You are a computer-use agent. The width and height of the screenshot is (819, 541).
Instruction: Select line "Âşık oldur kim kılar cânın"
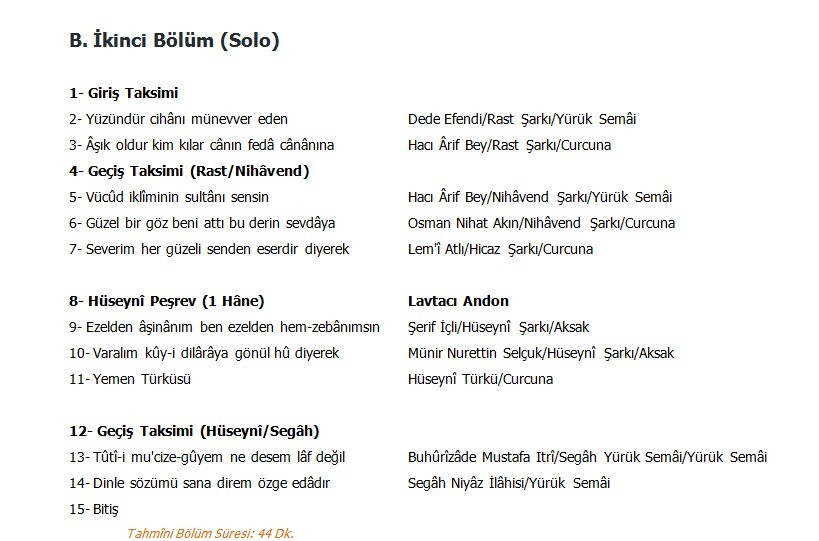(x=201, y=145)
